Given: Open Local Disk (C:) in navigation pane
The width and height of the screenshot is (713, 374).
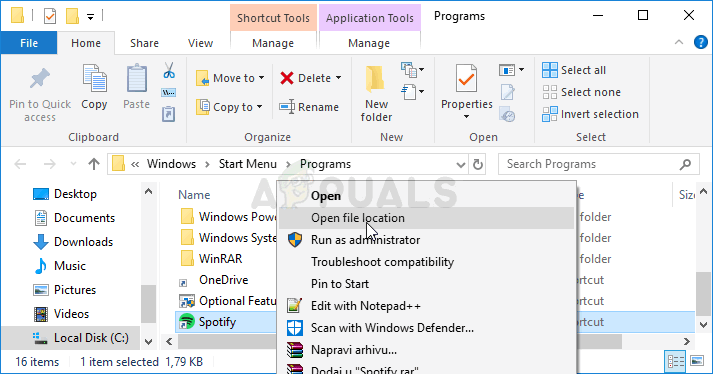Looking at the screenshot, I should [80, 338].
